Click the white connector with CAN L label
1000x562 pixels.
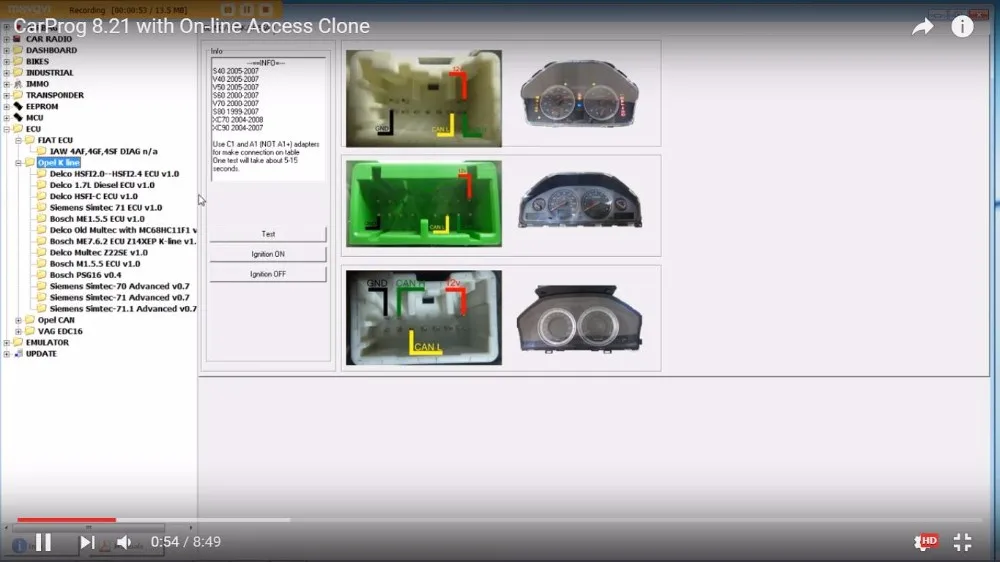pos(423,318)
